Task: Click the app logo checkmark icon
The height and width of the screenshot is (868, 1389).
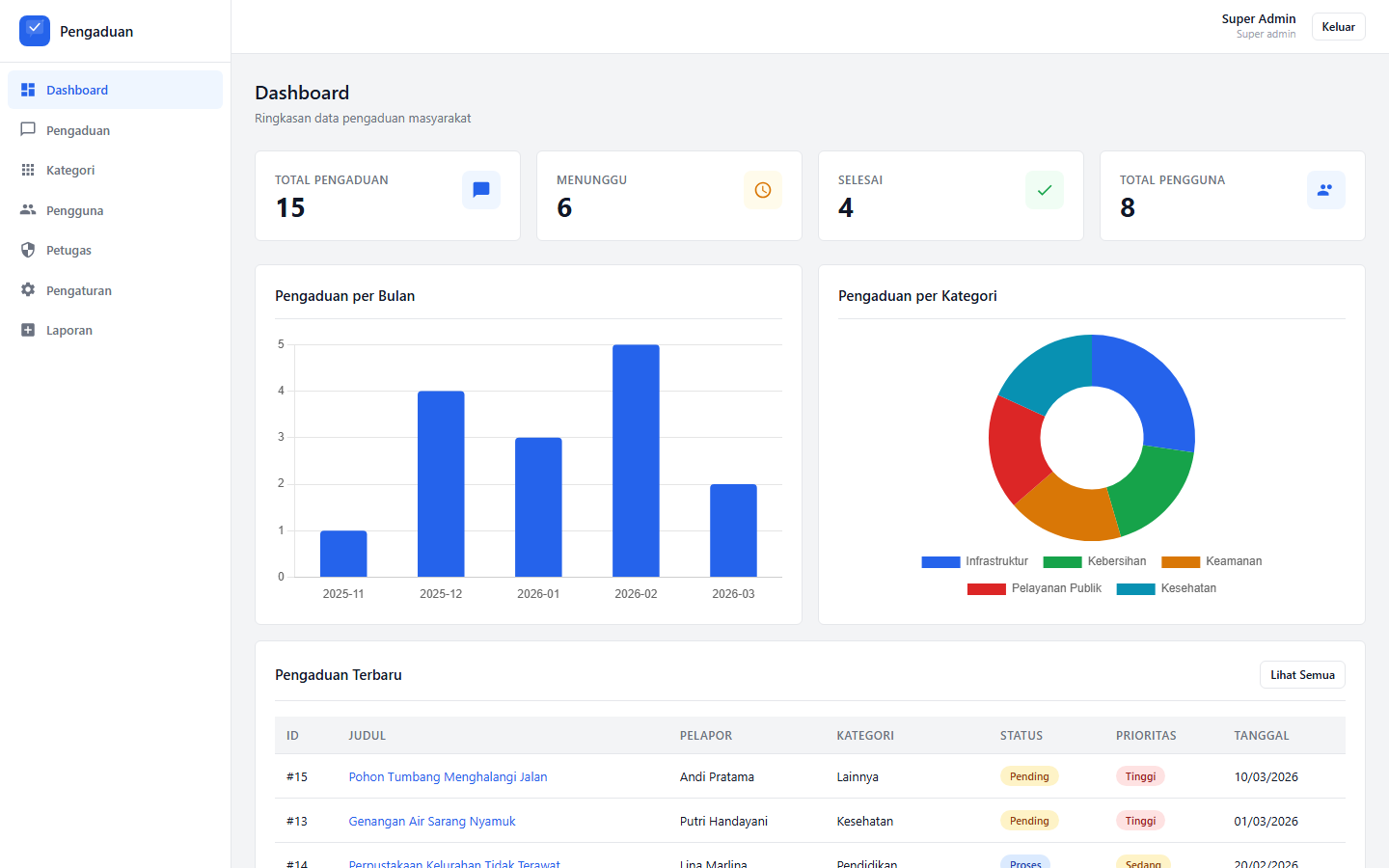Action: (34, 30)
